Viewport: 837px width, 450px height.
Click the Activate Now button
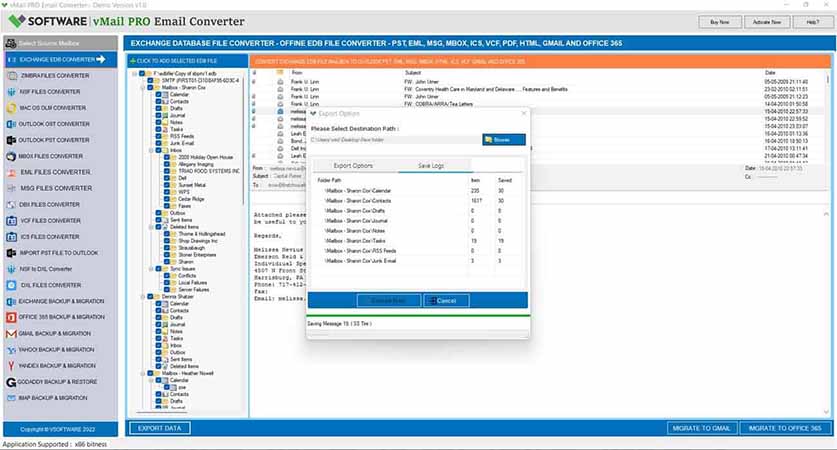click(x=767, y=22)
